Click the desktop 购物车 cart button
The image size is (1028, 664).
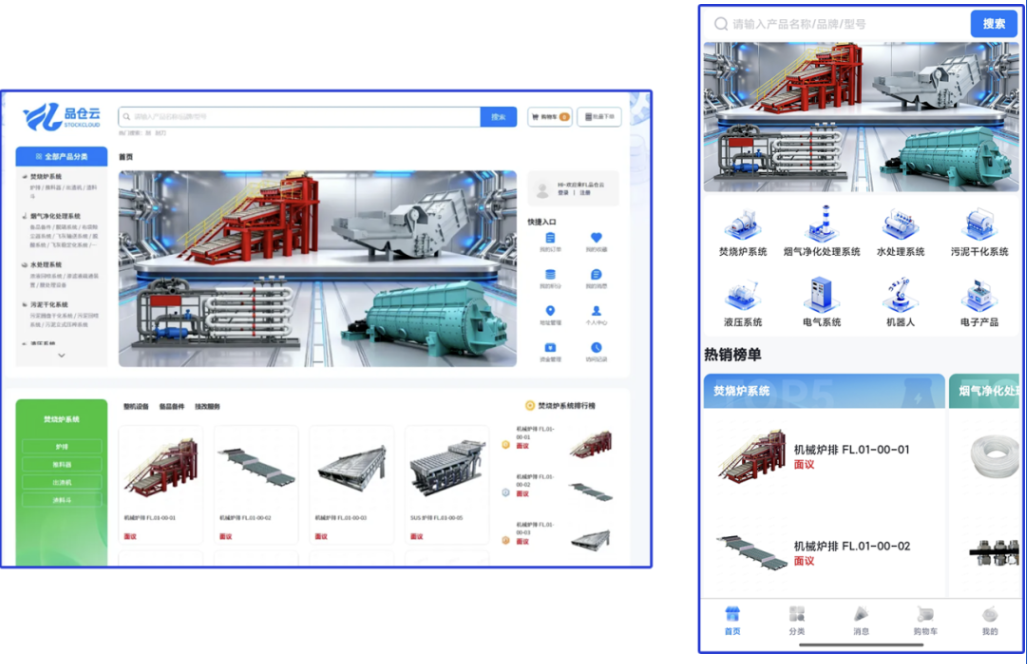click(x=549, y=117)
